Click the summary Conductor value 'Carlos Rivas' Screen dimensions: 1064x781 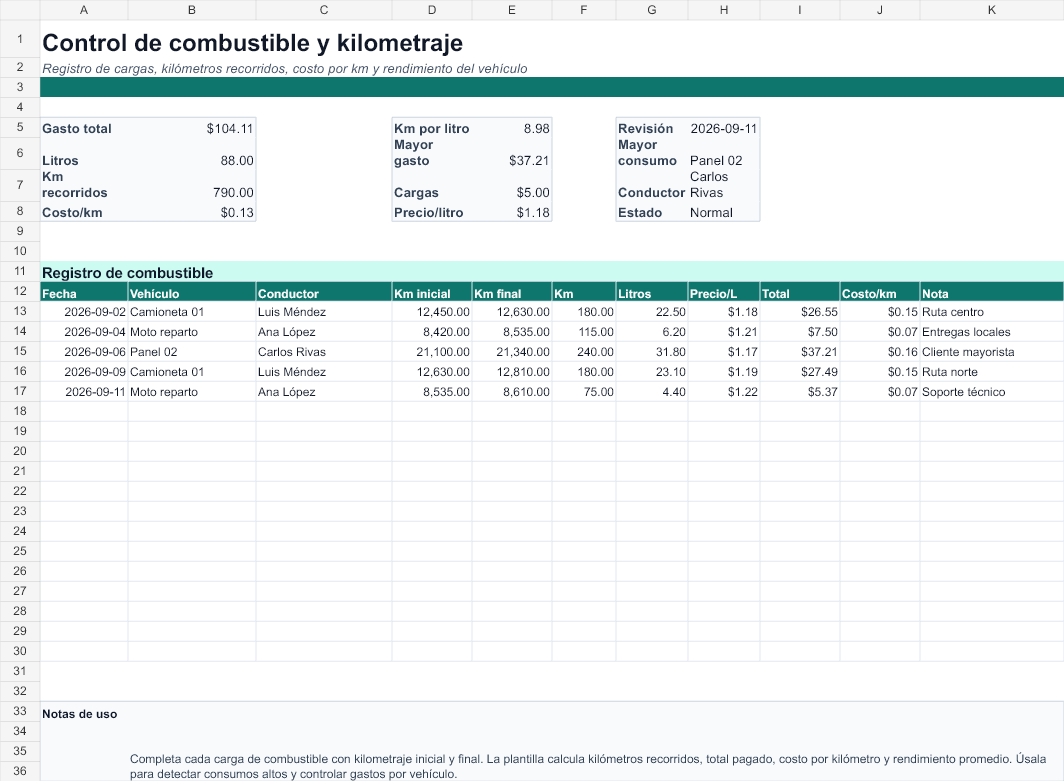(709, 185)
